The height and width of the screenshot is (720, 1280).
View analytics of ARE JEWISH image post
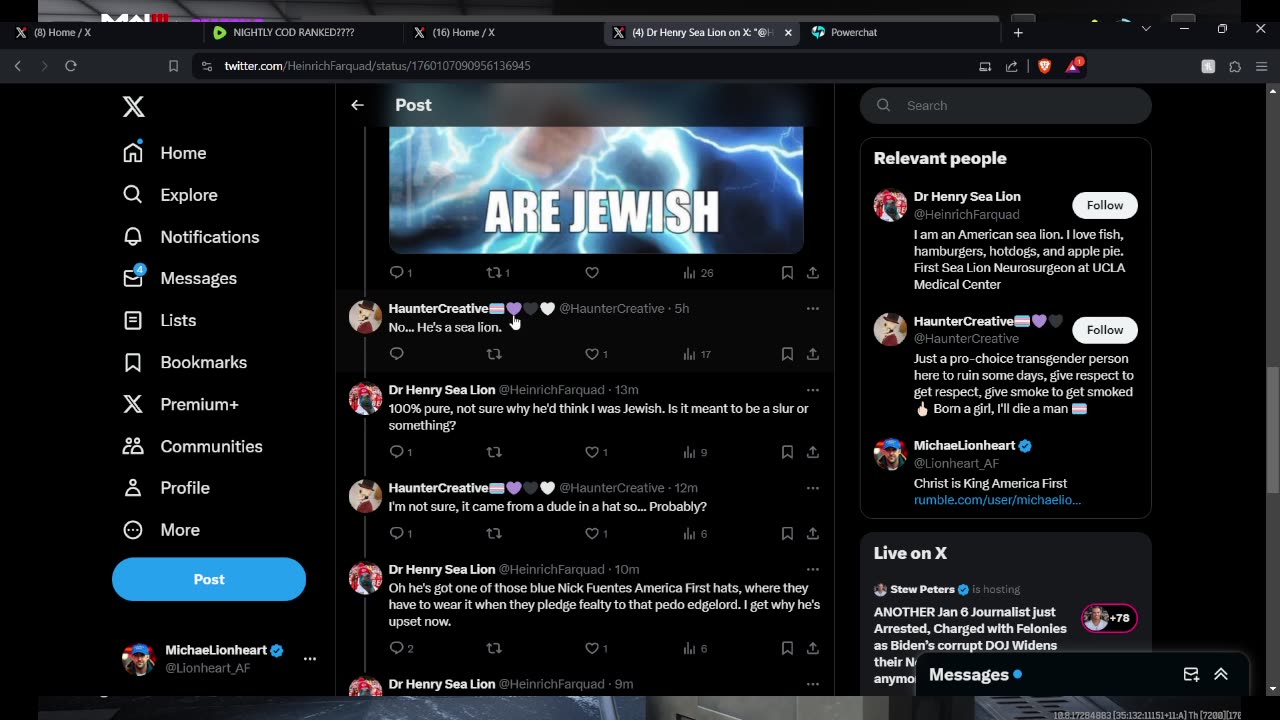[x=698, y=273]
